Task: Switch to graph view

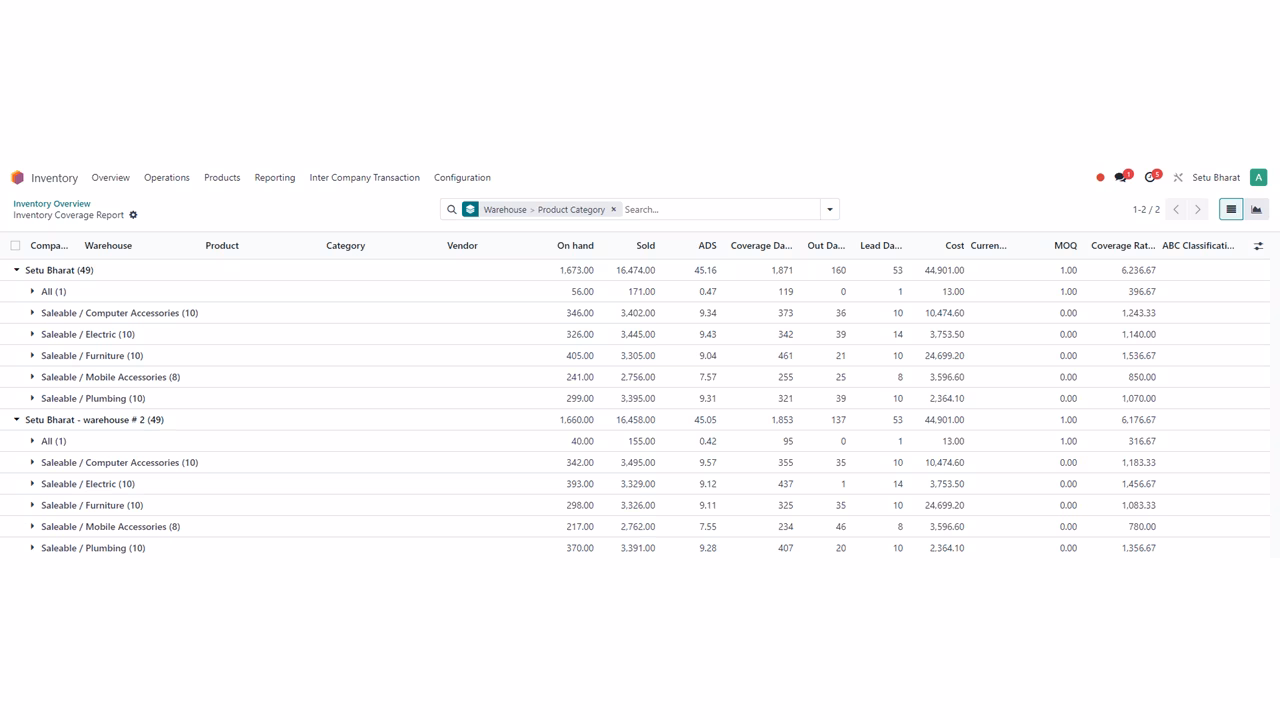Action: pyautogui.click(x=1256, y=209)
